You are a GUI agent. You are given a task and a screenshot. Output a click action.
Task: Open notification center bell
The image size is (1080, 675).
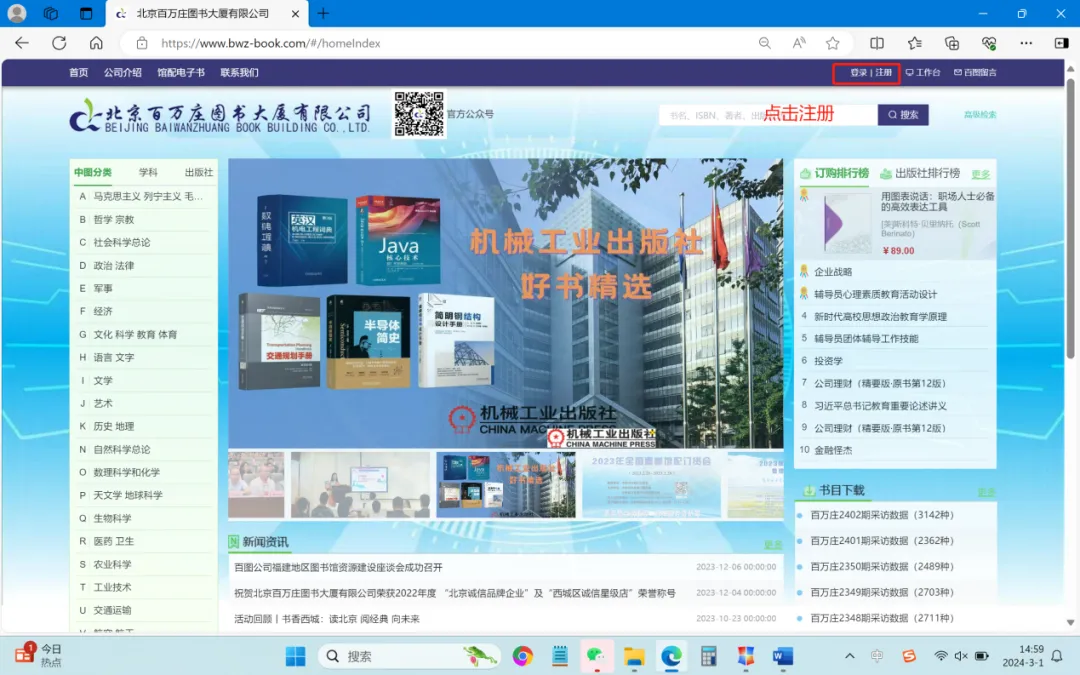coord(1057,656)
